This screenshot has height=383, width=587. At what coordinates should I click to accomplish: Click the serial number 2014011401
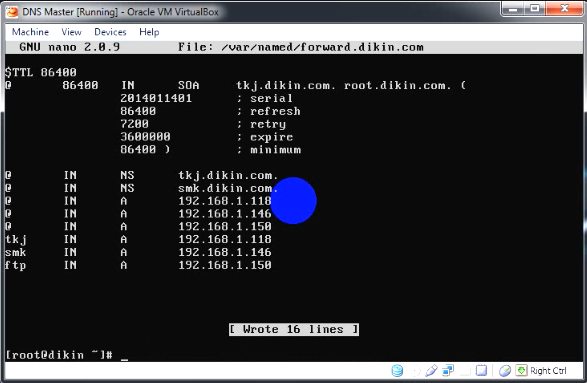click(x=156, y=98)
